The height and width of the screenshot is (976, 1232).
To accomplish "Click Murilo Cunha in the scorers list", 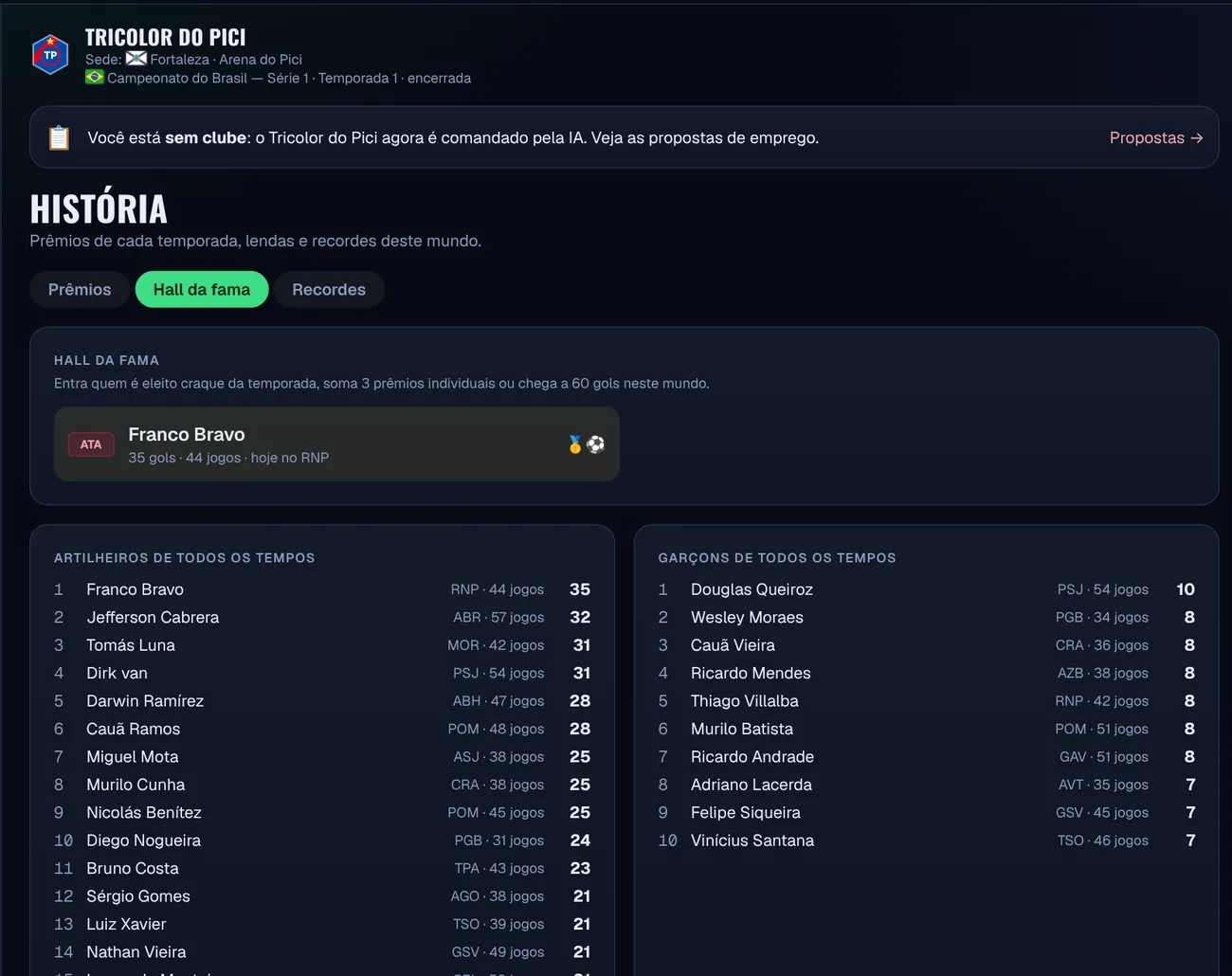I will coord(322,785).
